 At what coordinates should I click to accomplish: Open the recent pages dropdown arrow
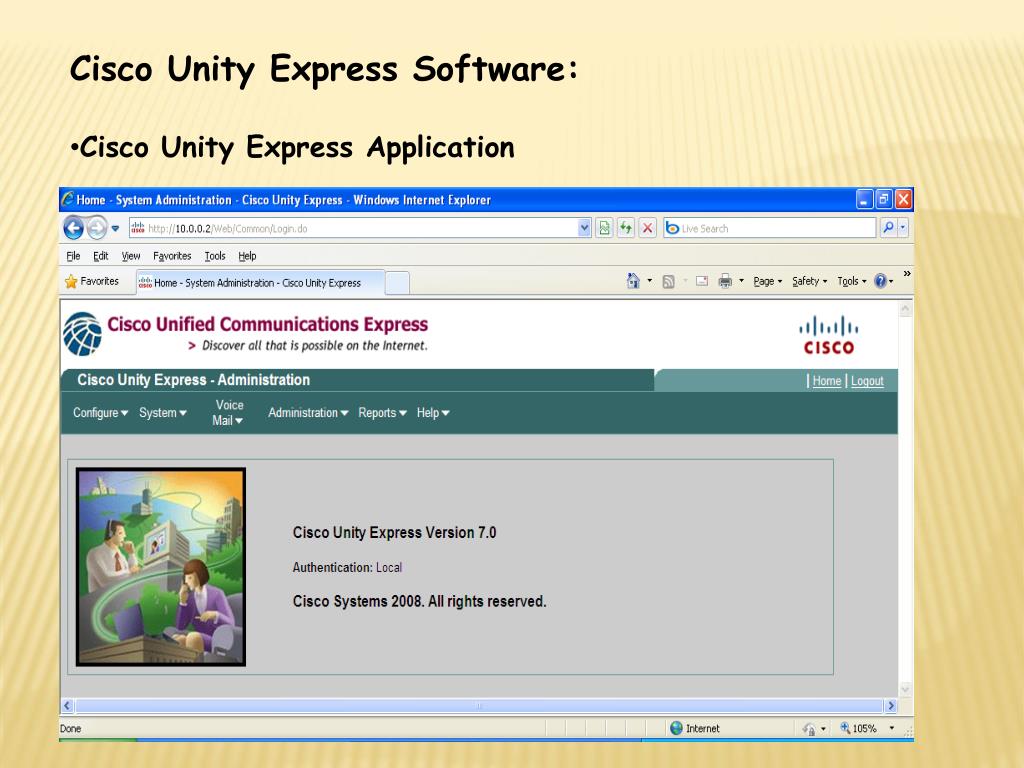point(116,229)
